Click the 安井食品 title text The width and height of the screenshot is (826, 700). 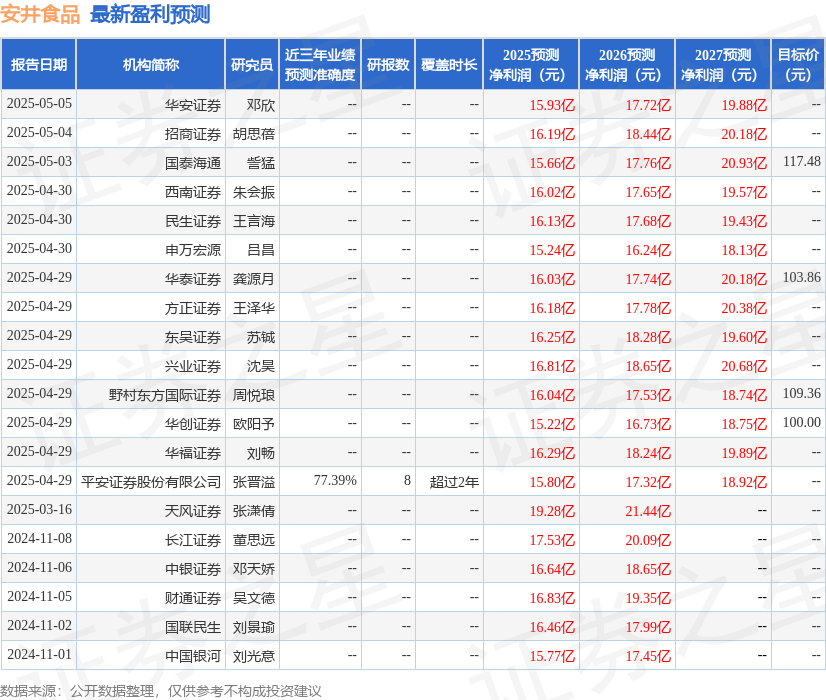coord(40,14)
